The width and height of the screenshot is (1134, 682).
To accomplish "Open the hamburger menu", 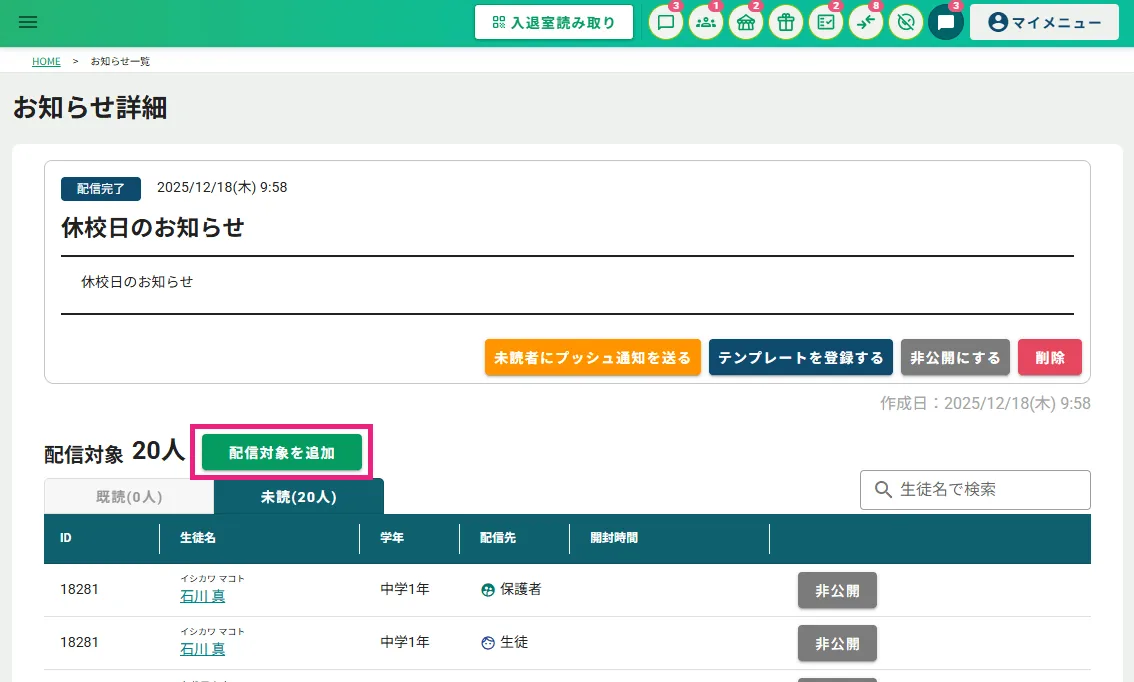I will coord(28,22).
